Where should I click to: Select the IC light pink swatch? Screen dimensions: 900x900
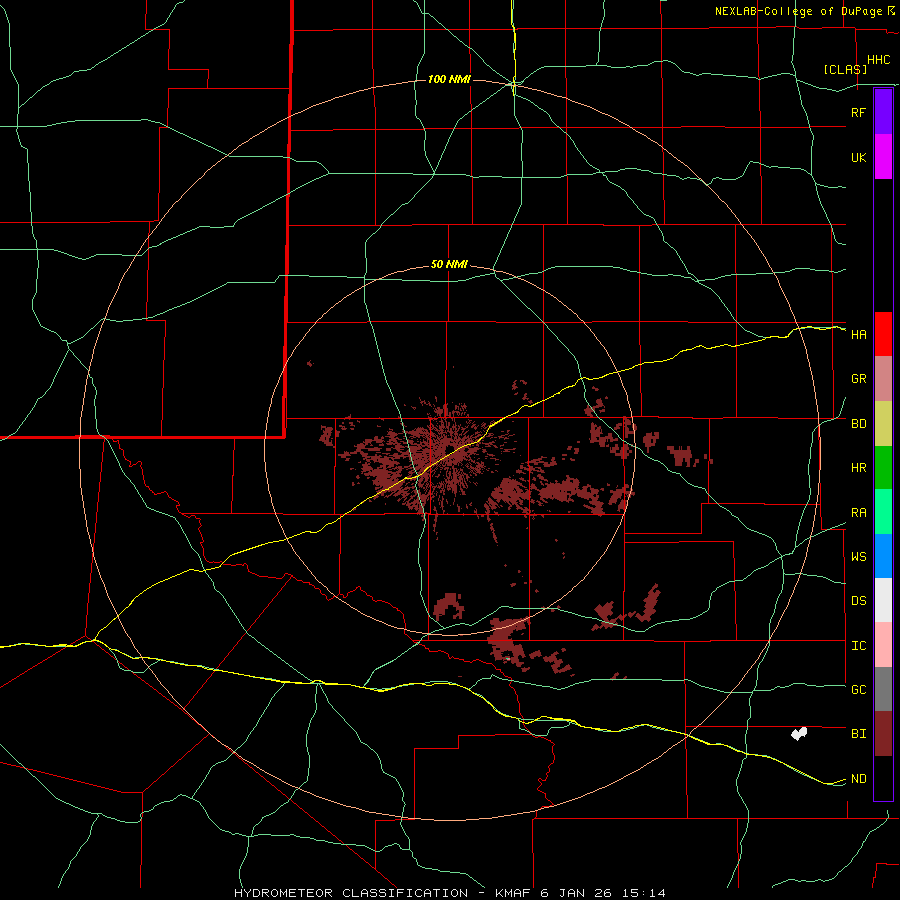coord(883,645)
